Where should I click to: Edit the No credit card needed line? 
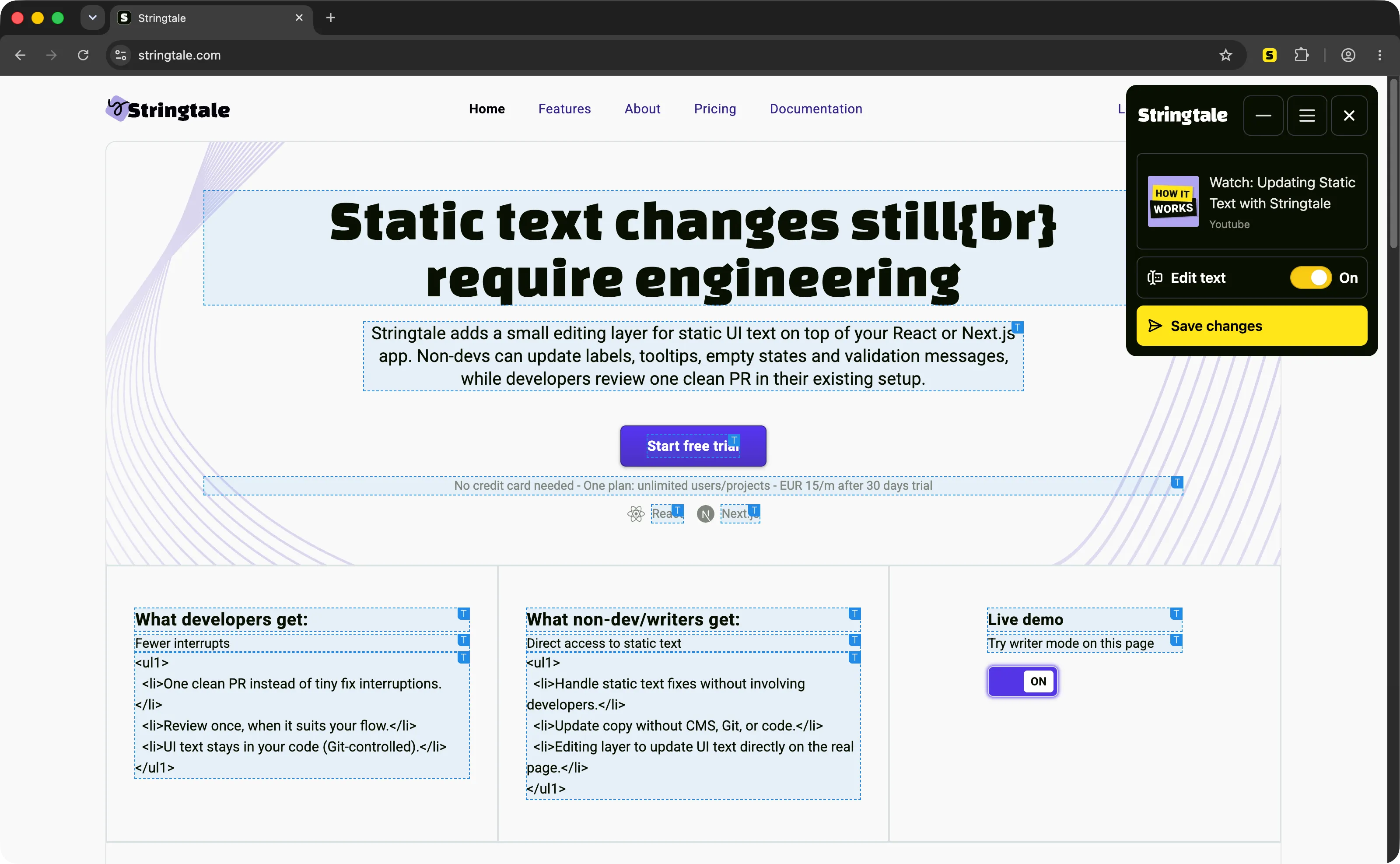pos(693,486)
